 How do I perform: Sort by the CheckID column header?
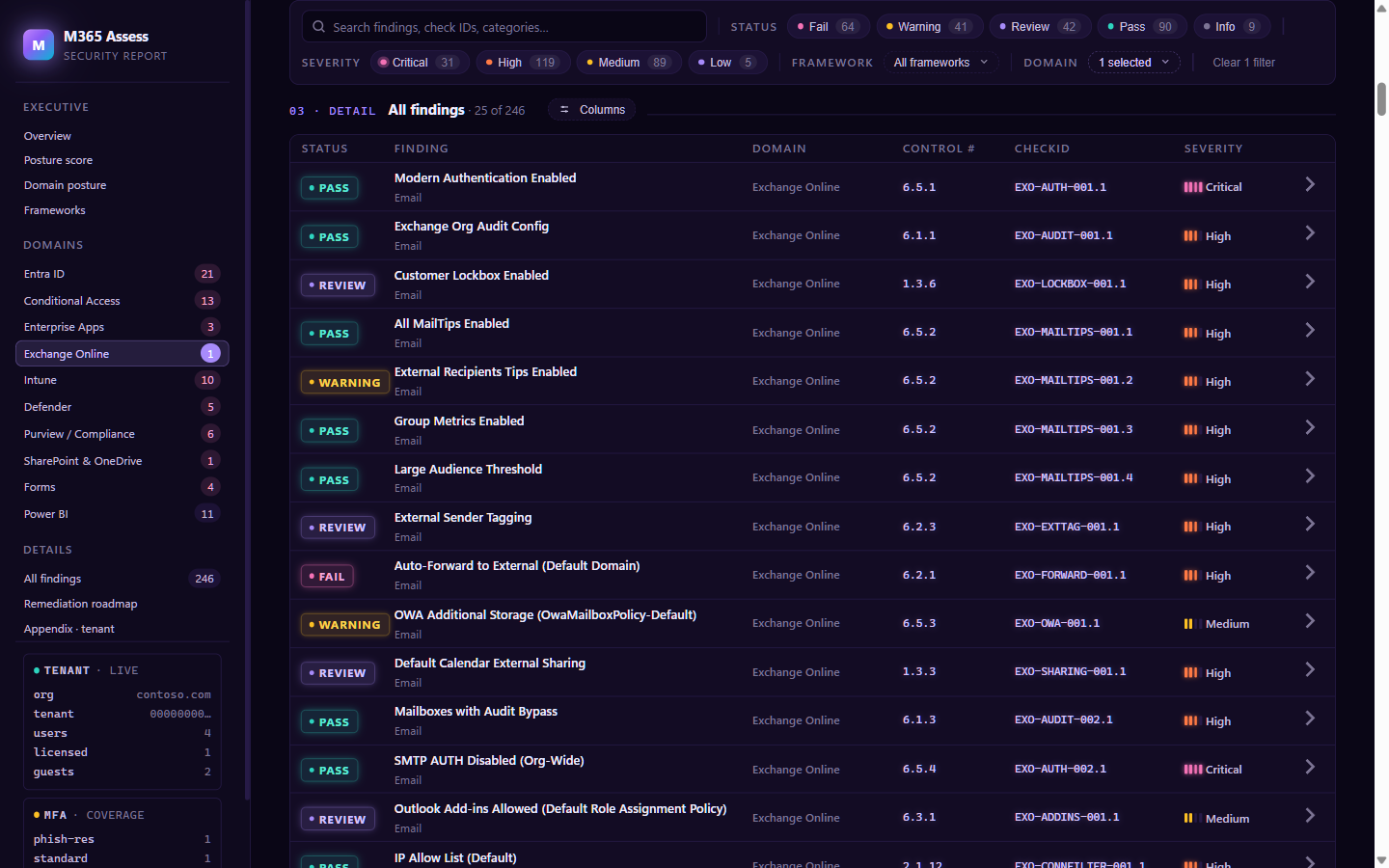[x=1042, y=149]
